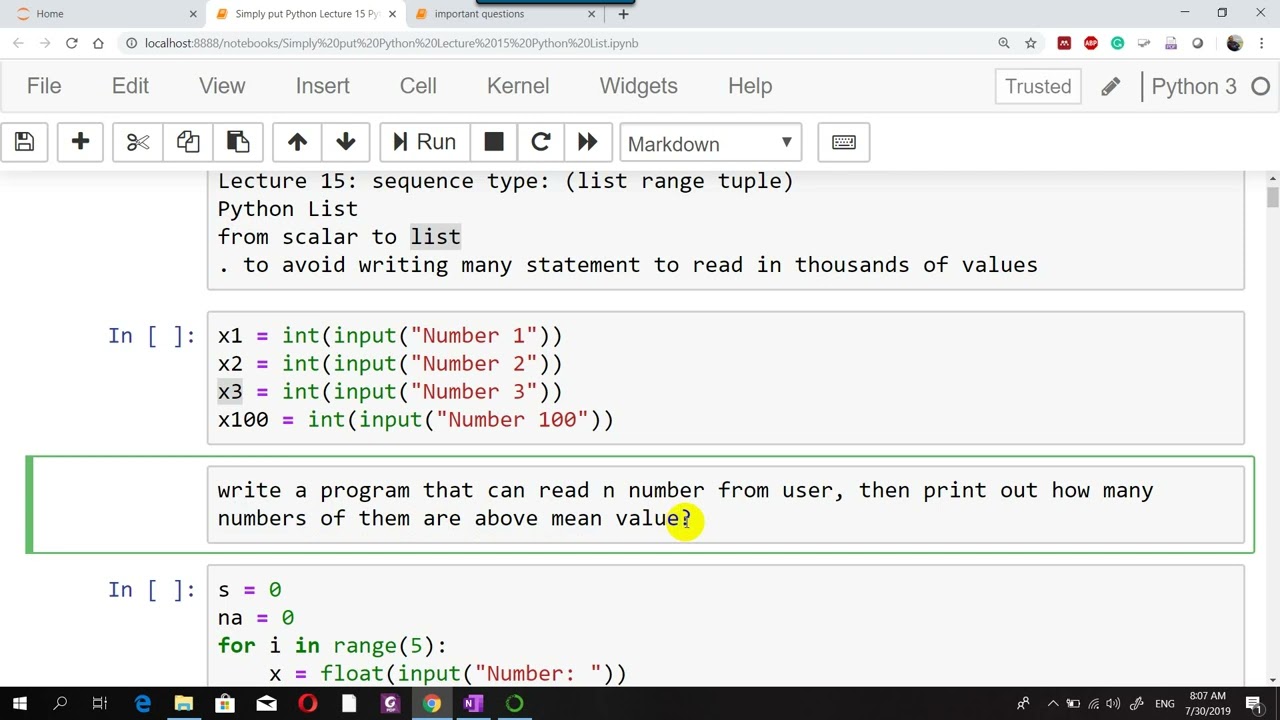
Task: Click the volume icon in system tray
Action: click(1113, 704)
